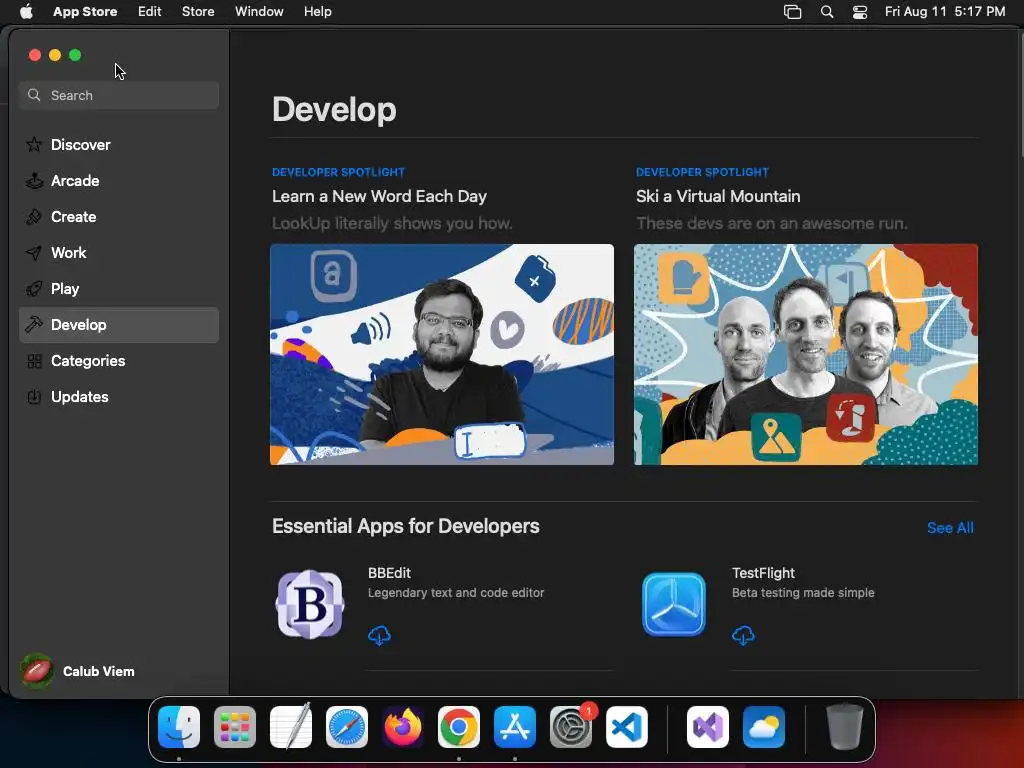
Task: Click the Calub Viem avatar picture
Action: pos(37,671)
